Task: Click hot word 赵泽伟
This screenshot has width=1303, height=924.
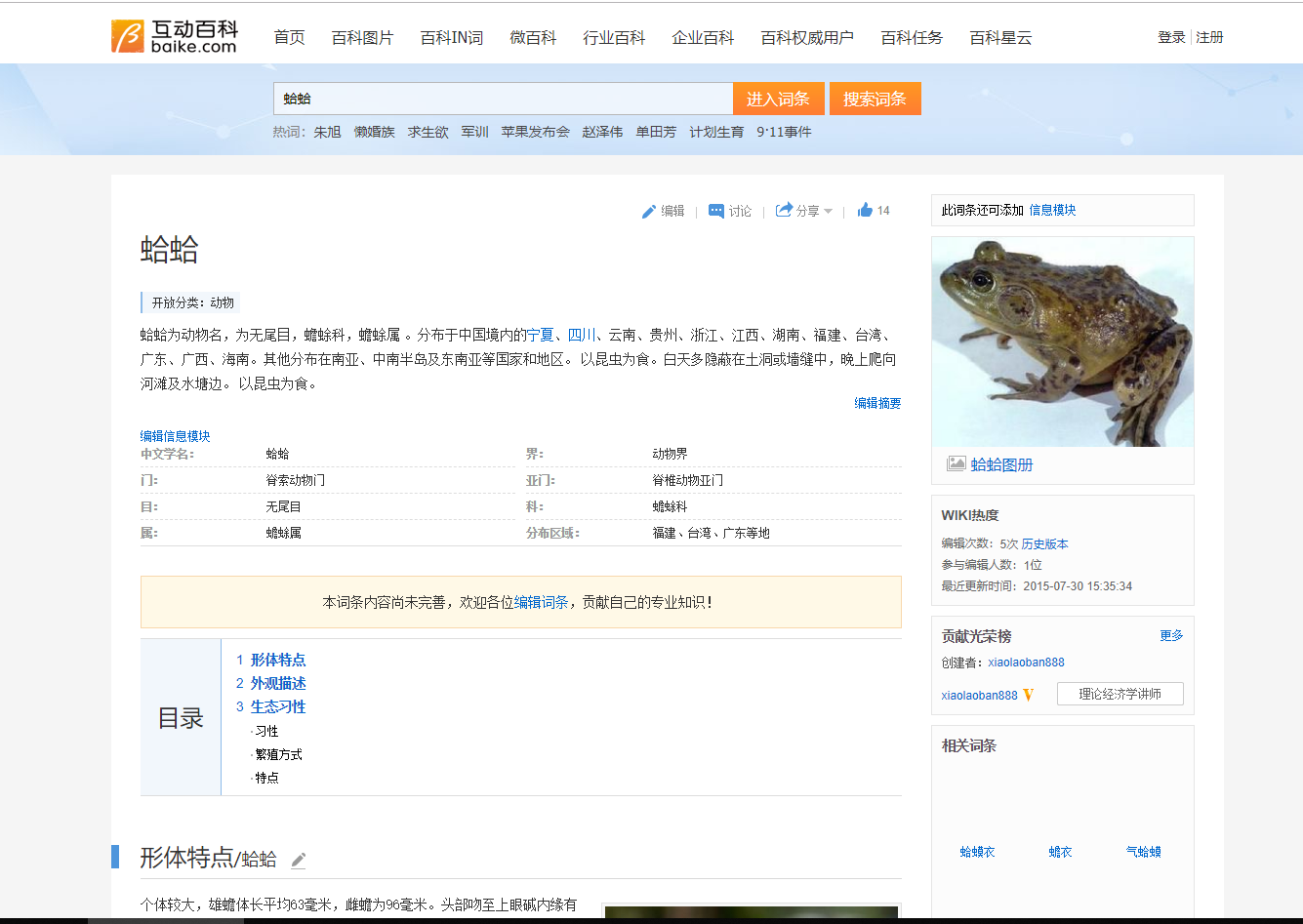Action: 602,132
